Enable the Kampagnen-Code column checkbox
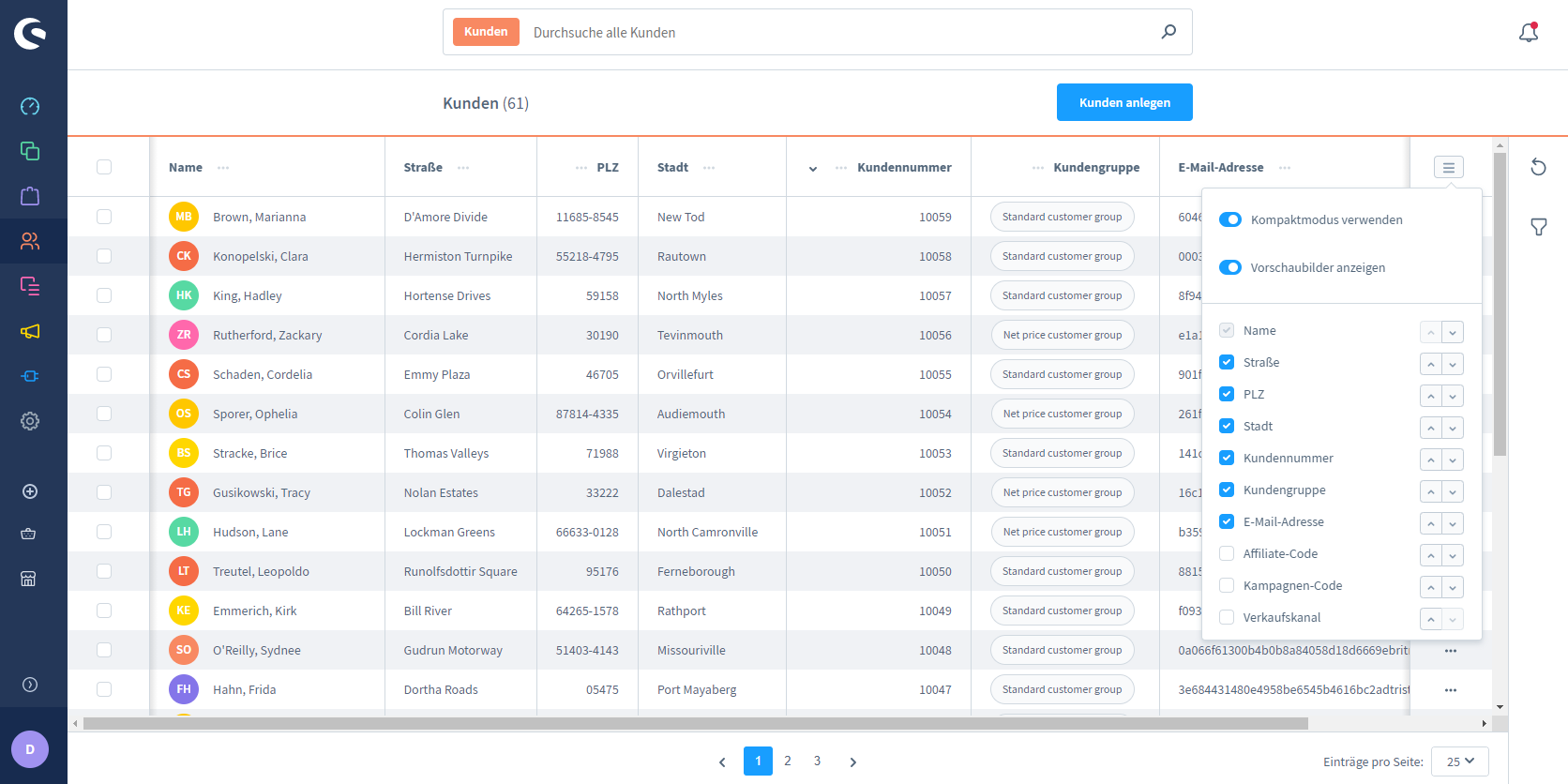The image size is (1568, 784). point(1227,585)
